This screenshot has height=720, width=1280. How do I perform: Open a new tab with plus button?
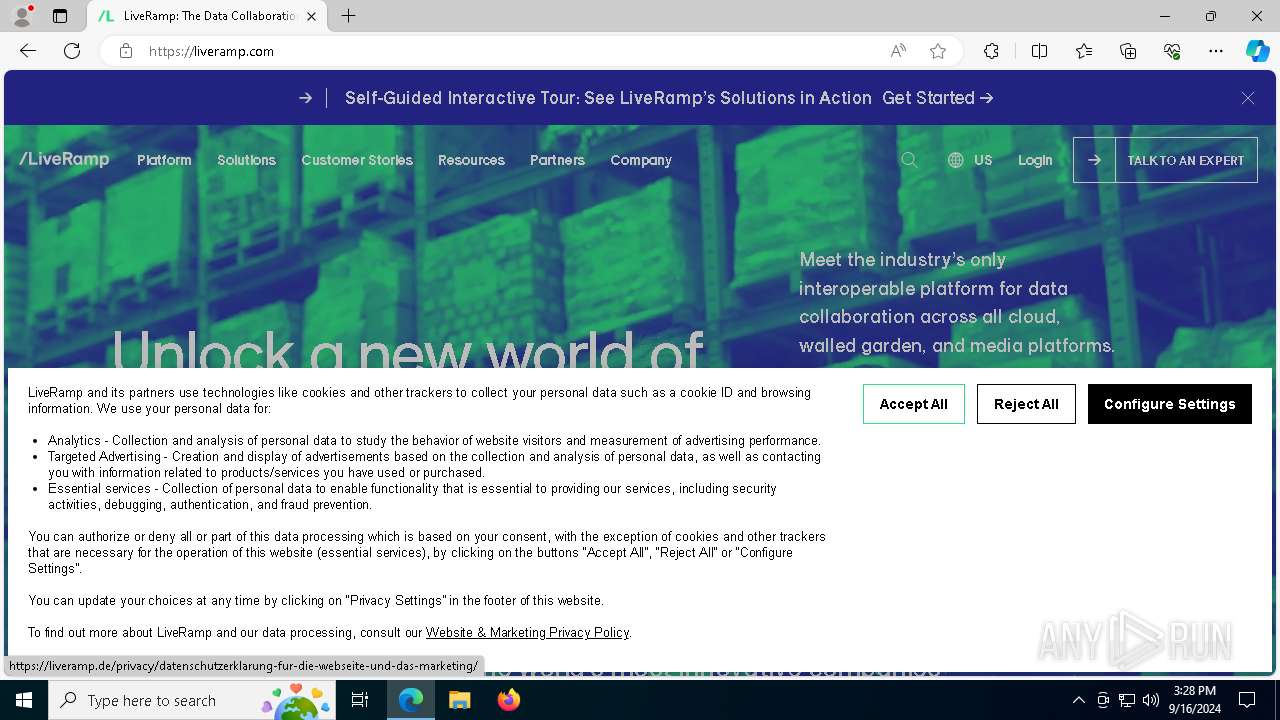348,16
